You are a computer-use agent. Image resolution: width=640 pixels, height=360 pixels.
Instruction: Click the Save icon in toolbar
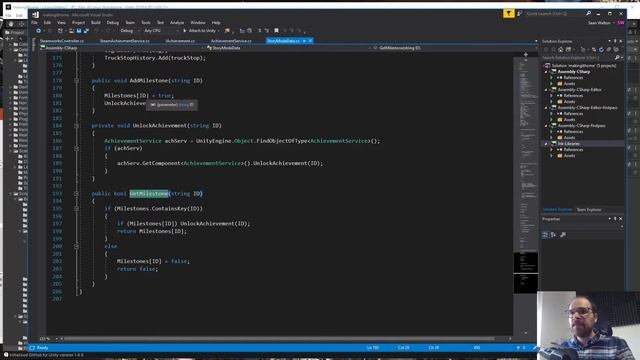(x=79, y=31)
